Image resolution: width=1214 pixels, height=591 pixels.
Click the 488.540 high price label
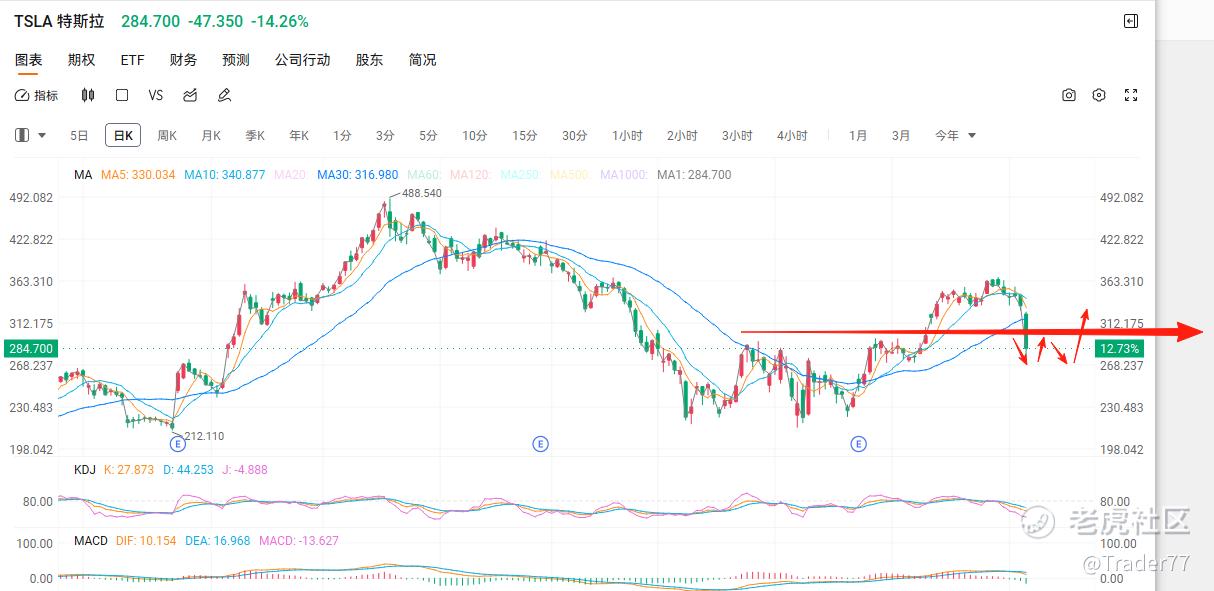(421, 193)
